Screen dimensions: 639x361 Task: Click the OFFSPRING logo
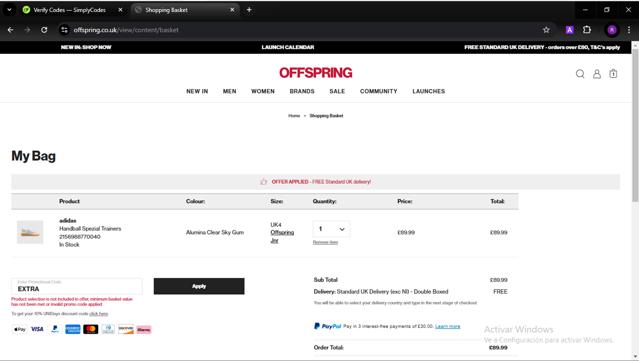tap(315, 73)
